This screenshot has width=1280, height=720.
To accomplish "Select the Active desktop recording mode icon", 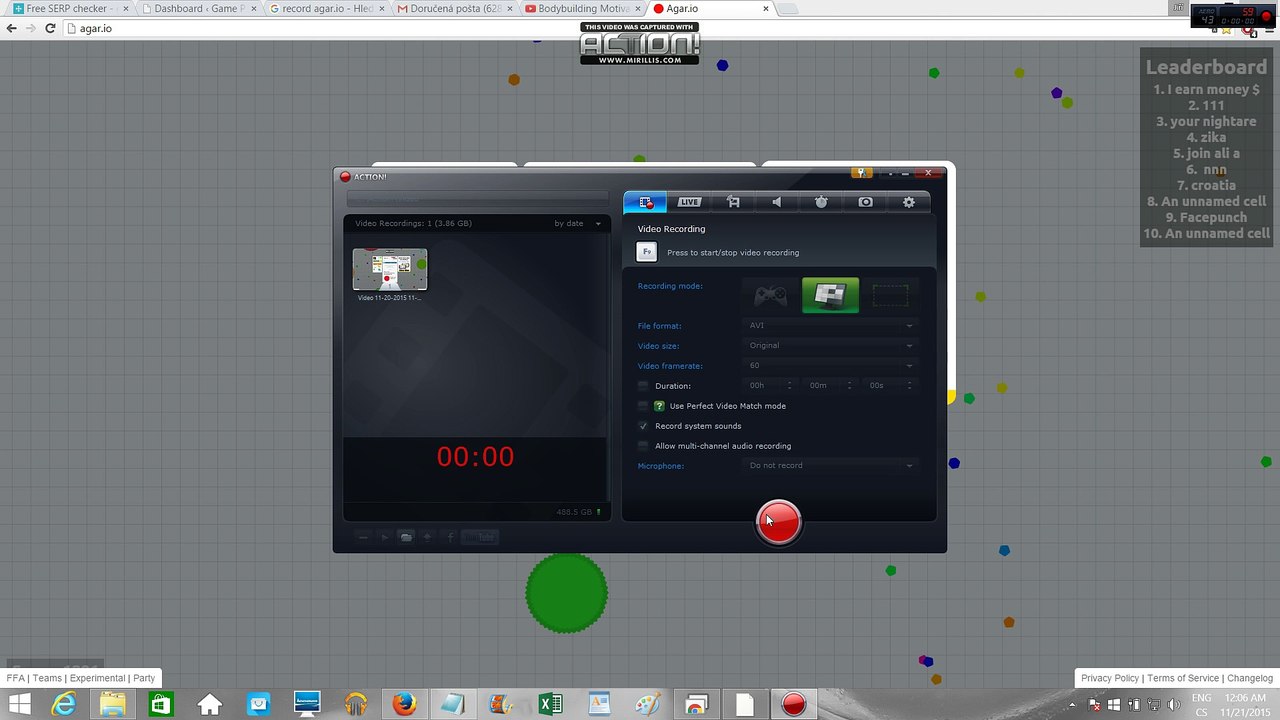I will pos(830,296).
